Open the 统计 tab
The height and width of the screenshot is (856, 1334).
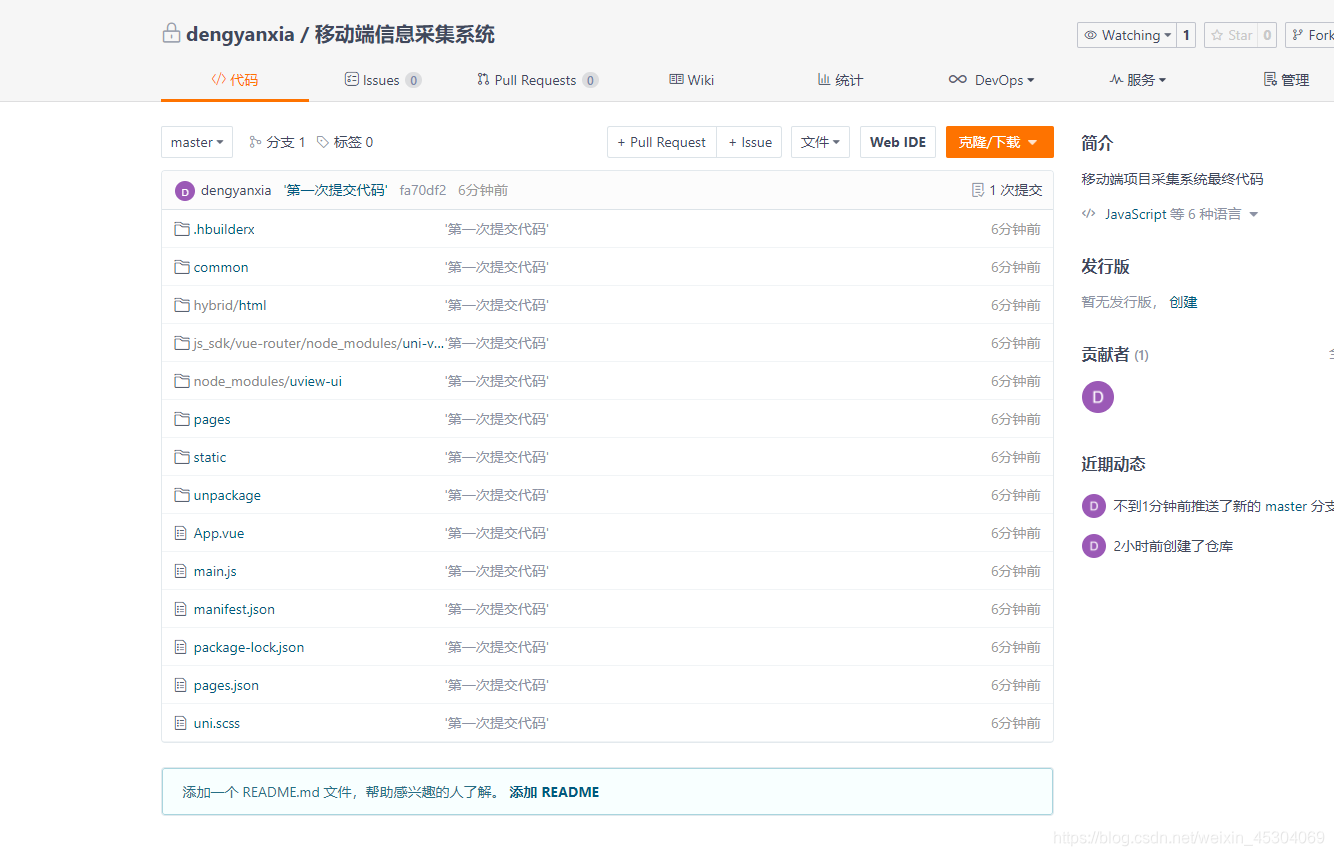click(x=840, y=80)
